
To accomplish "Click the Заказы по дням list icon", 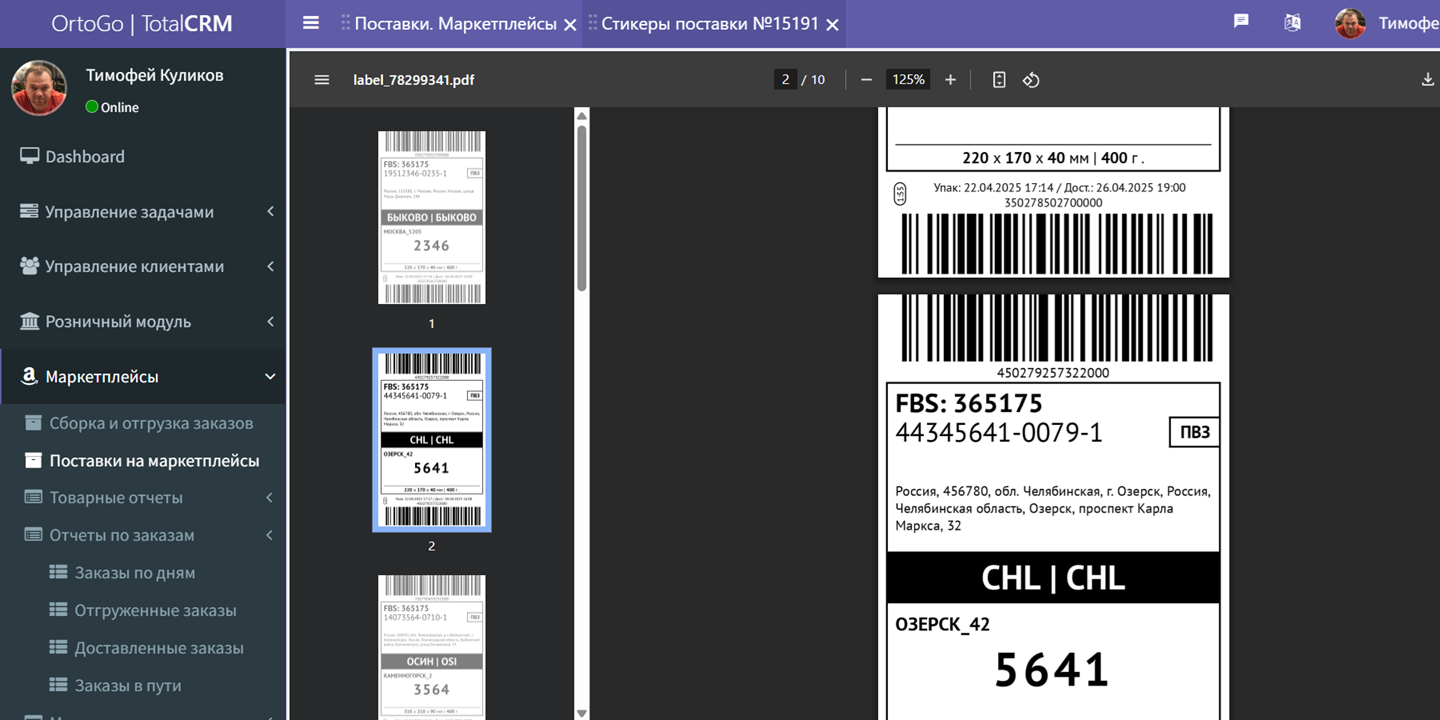I will tap(58, 573).
